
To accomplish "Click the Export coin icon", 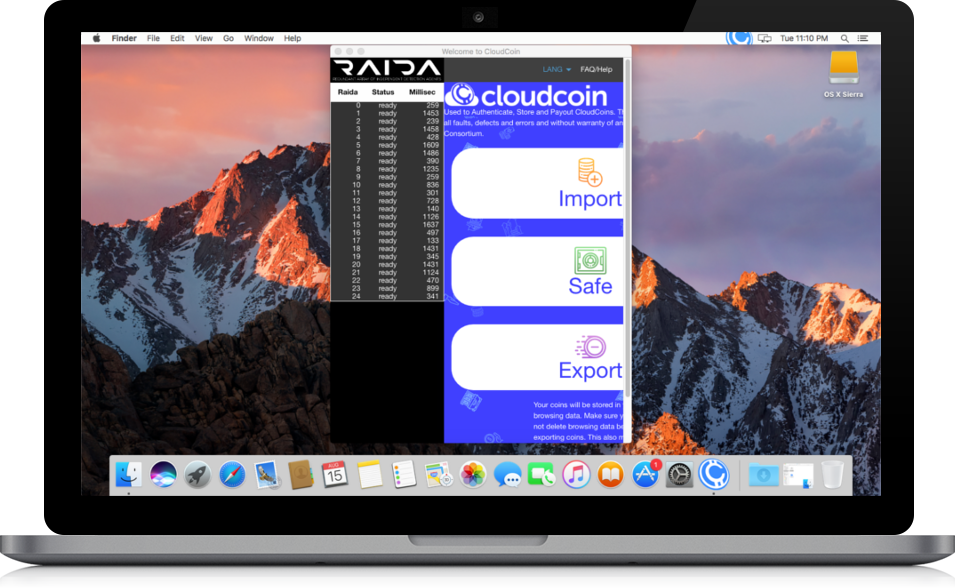I will coord(590,347).
